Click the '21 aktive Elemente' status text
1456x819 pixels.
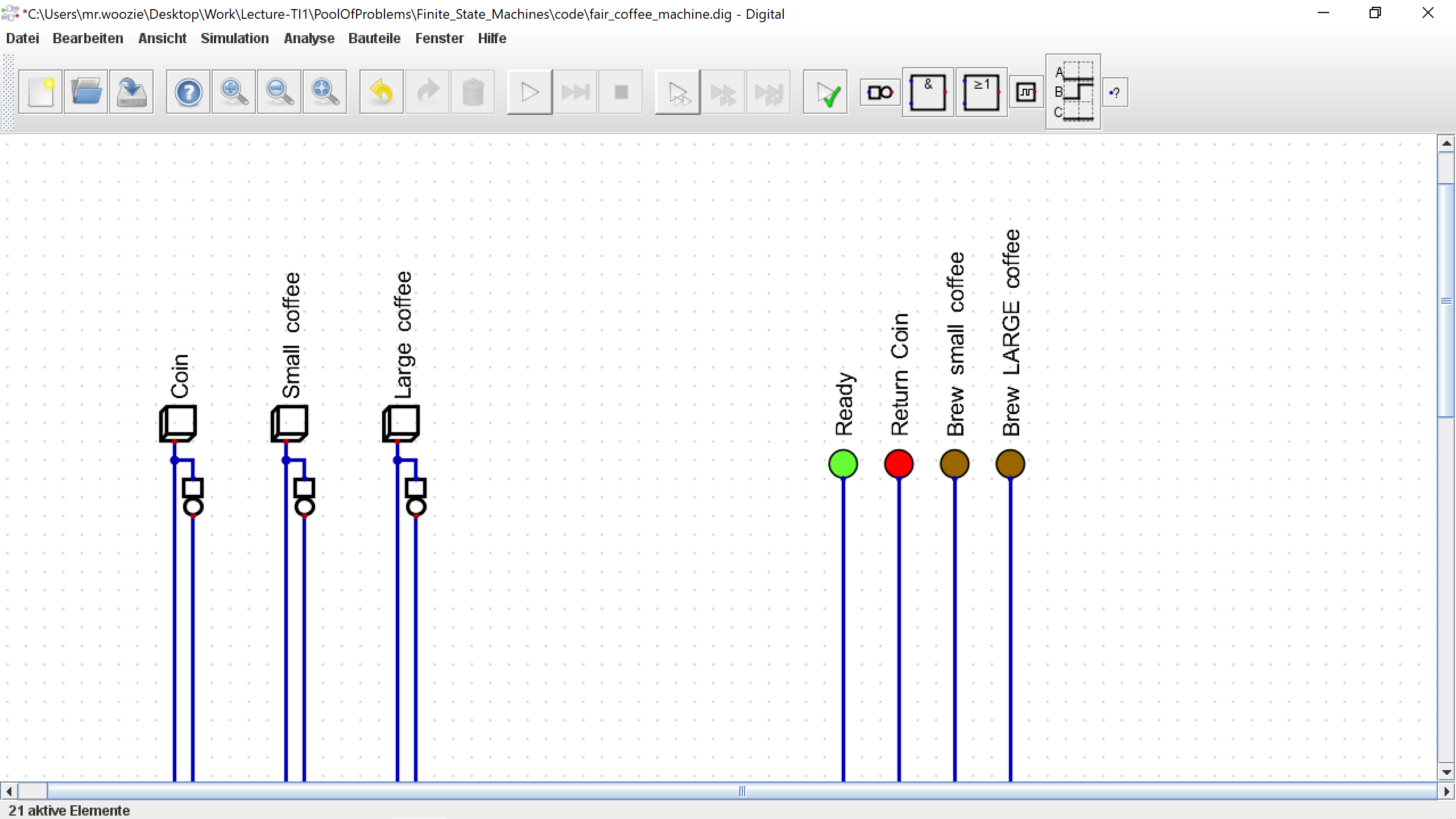69,810
